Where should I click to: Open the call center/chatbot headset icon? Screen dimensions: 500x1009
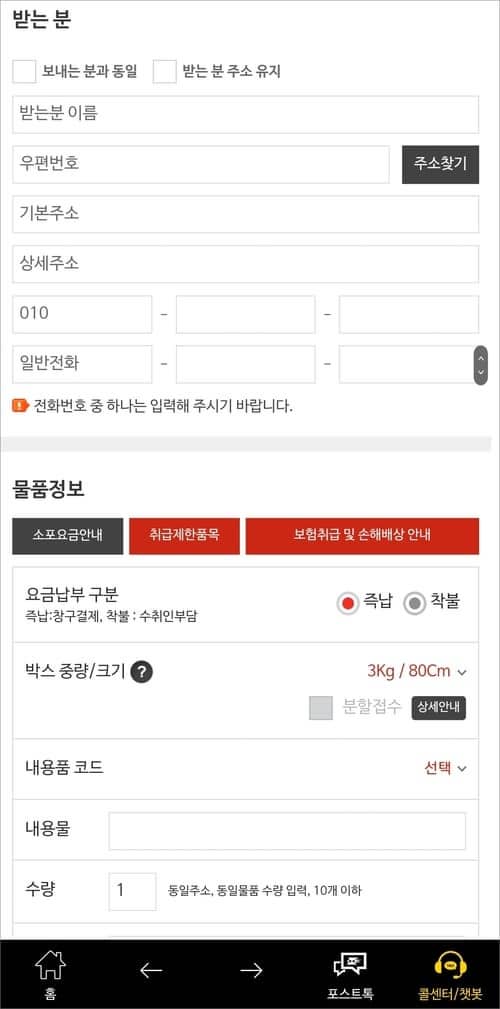[450, 964]
